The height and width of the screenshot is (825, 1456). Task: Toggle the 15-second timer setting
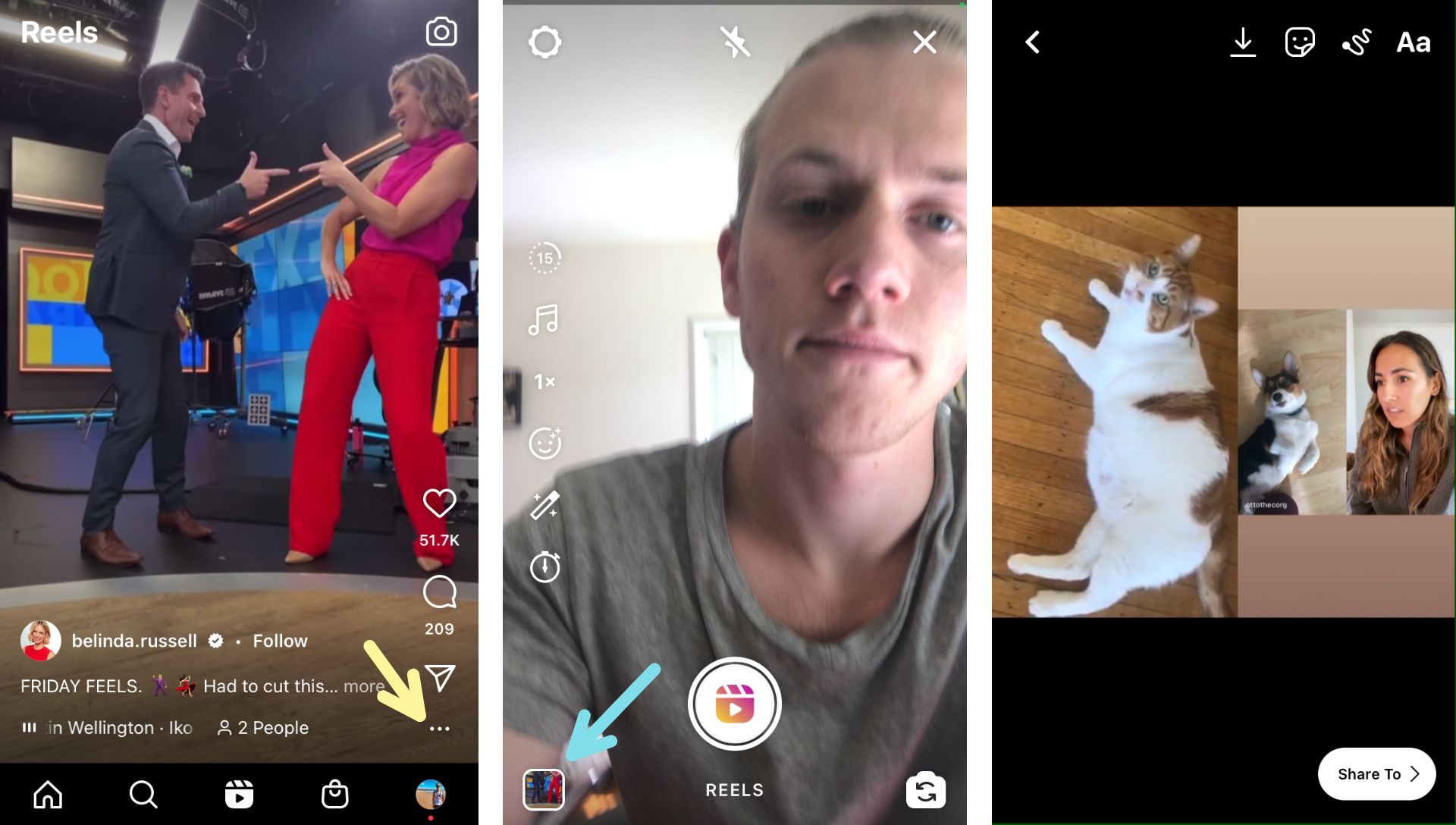(543, 257)
